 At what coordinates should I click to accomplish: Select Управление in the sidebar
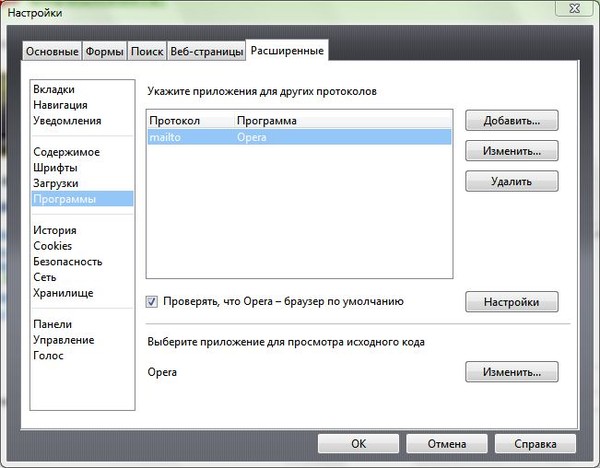tap(82, 340)
